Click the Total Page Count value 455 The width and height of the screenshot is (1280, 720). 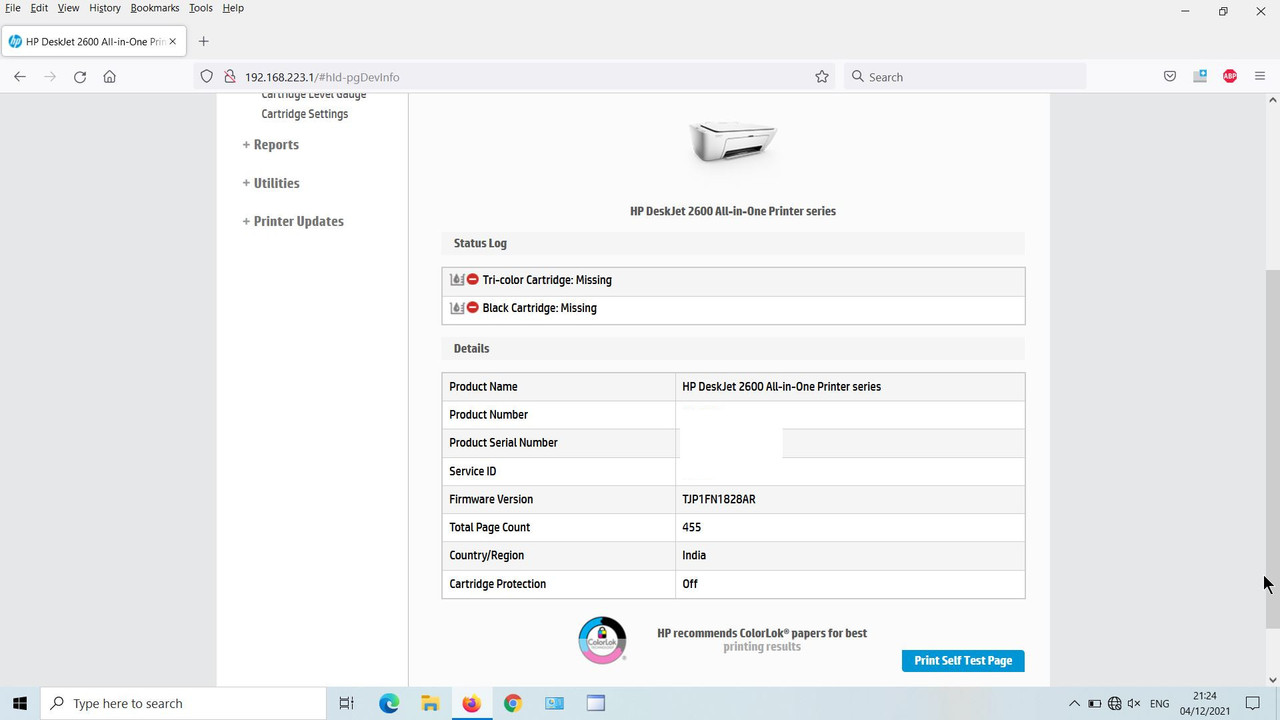click(x=692, y=527)
